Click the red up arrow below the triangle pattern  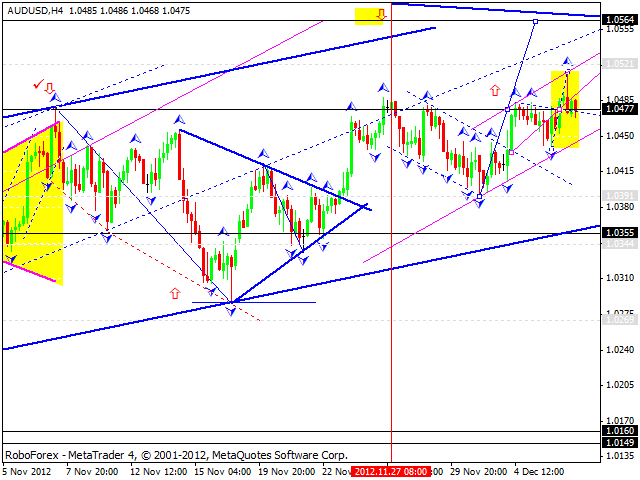pyautogui.click(x=176, y=293)
